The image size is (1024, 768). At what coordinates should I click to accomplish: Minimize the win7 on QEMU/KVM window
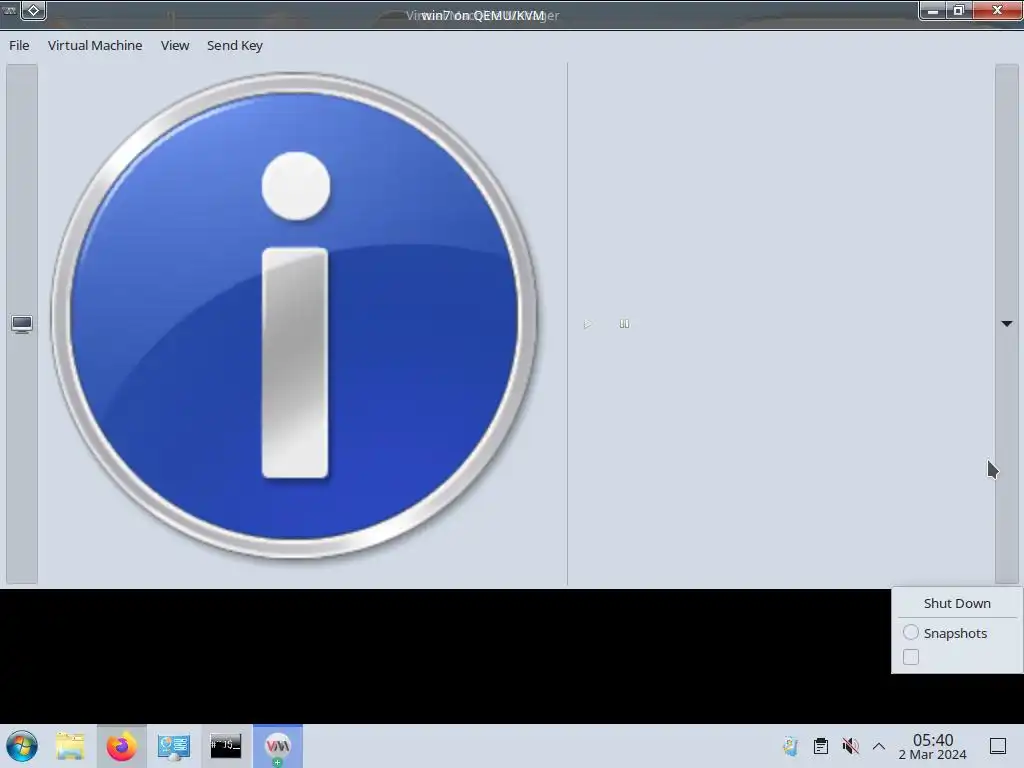point(933,10)
